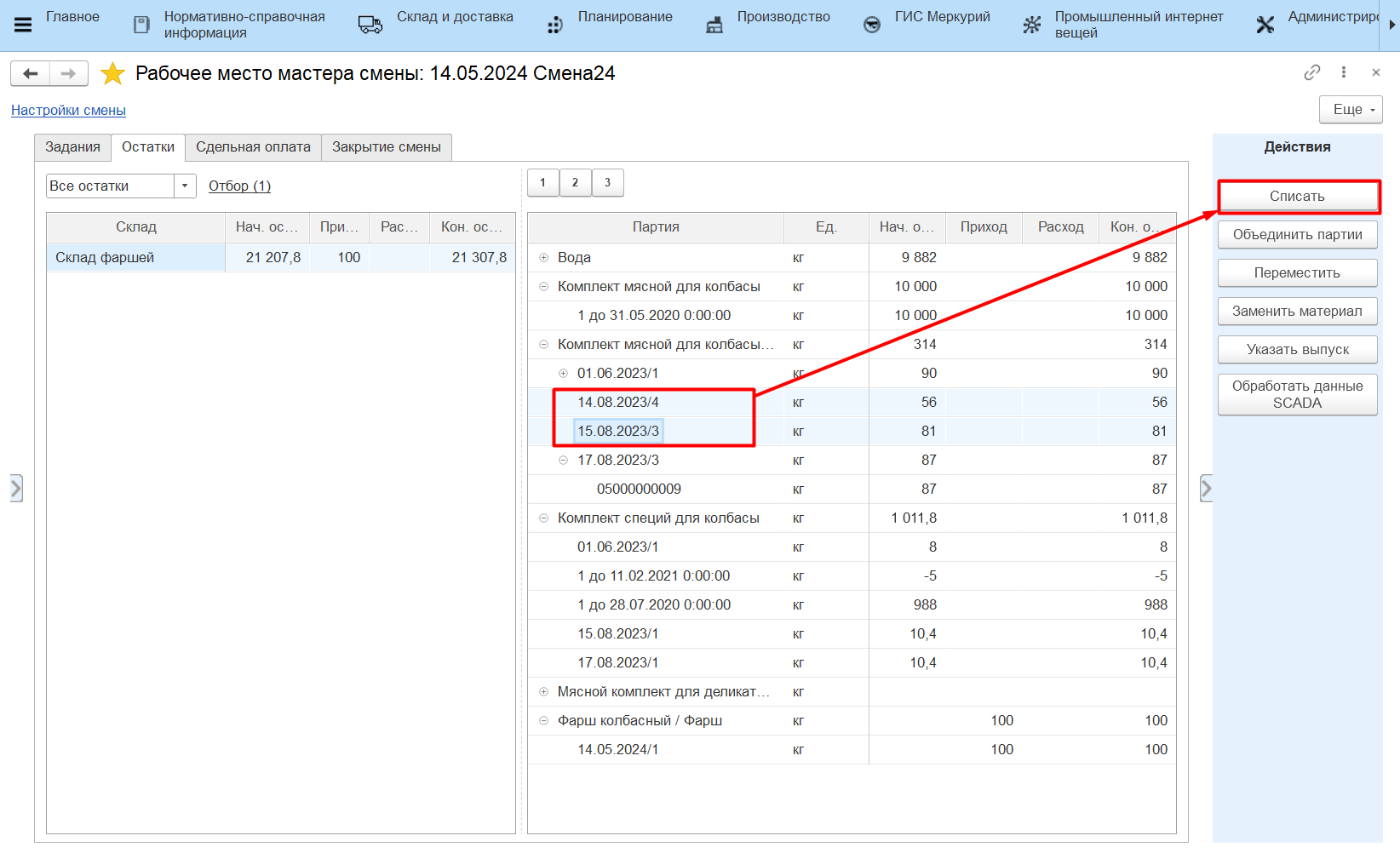Click the Списать action button
This screenshot has width=1400, height=853.
click(x=1297, y=197)
